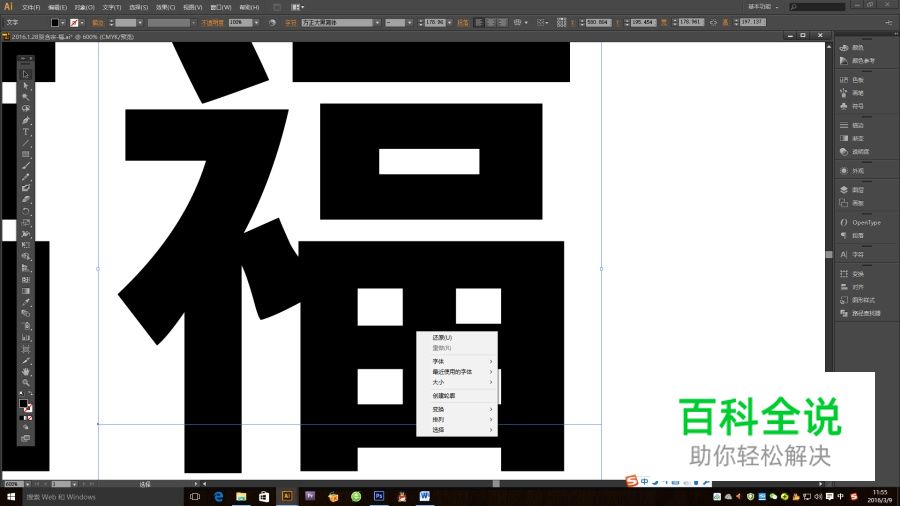Activate the stroke box in toolbox
This screenshot has width=900, height=506.
click(28, 408)
